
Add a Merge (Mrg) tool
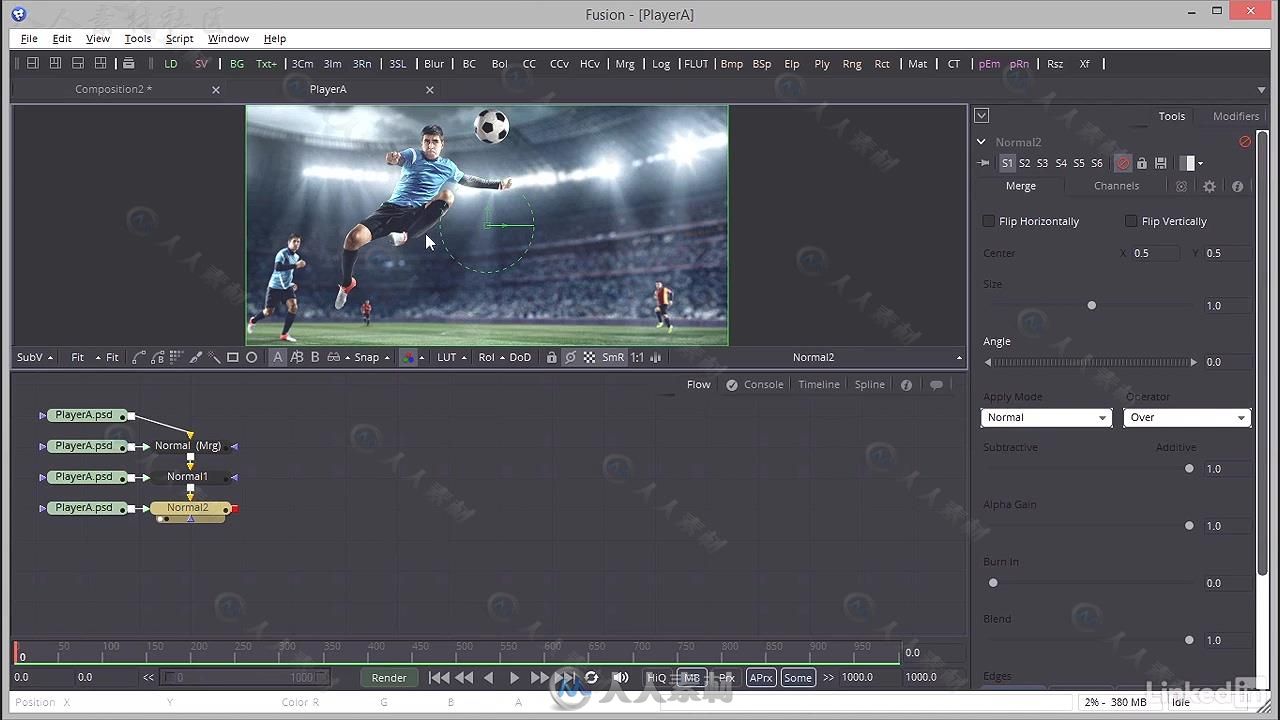pyautogui.click(x=625, y=63)
